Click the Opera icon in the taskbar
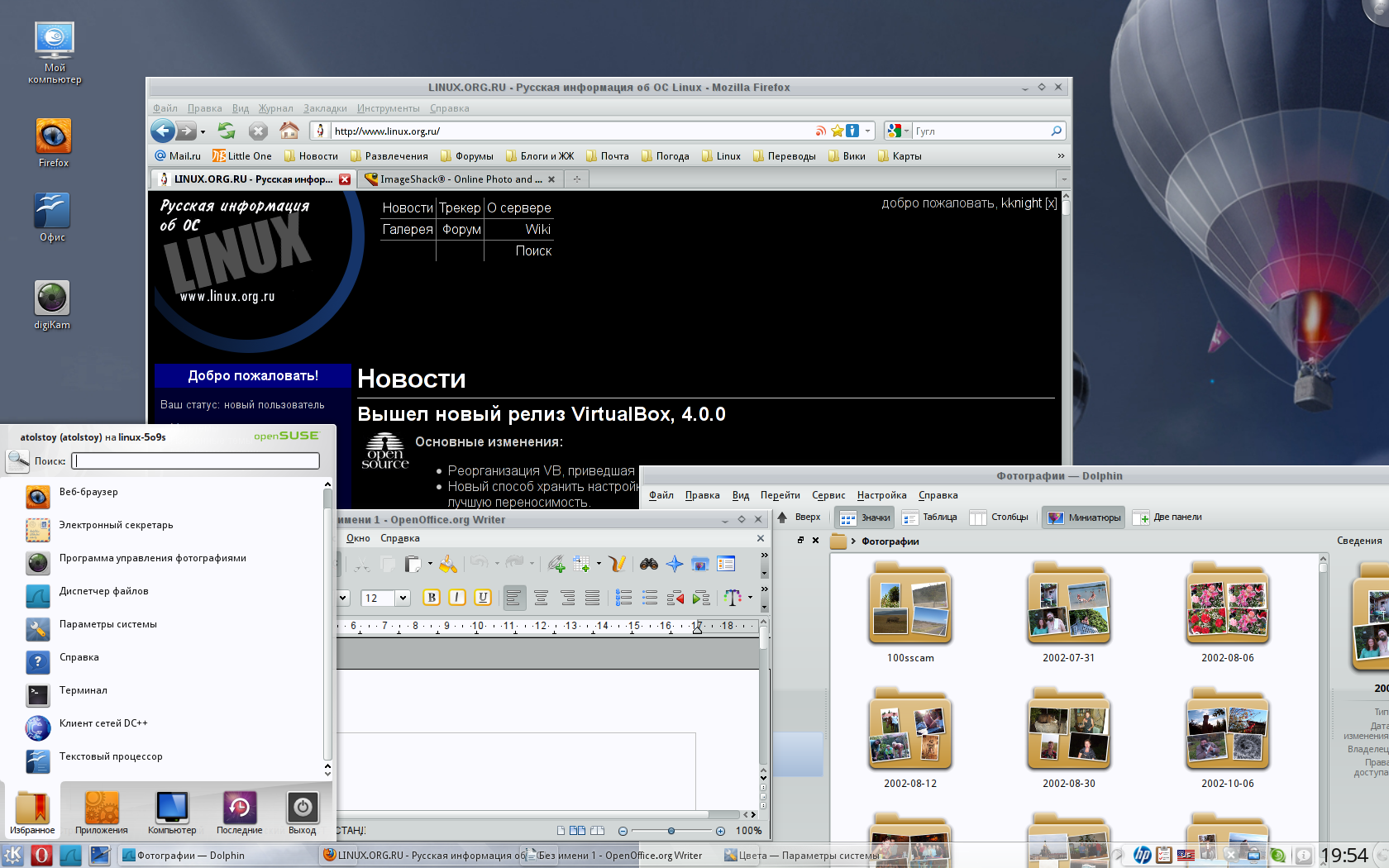The image size is (1389, 868). click(x=41, y=855)
